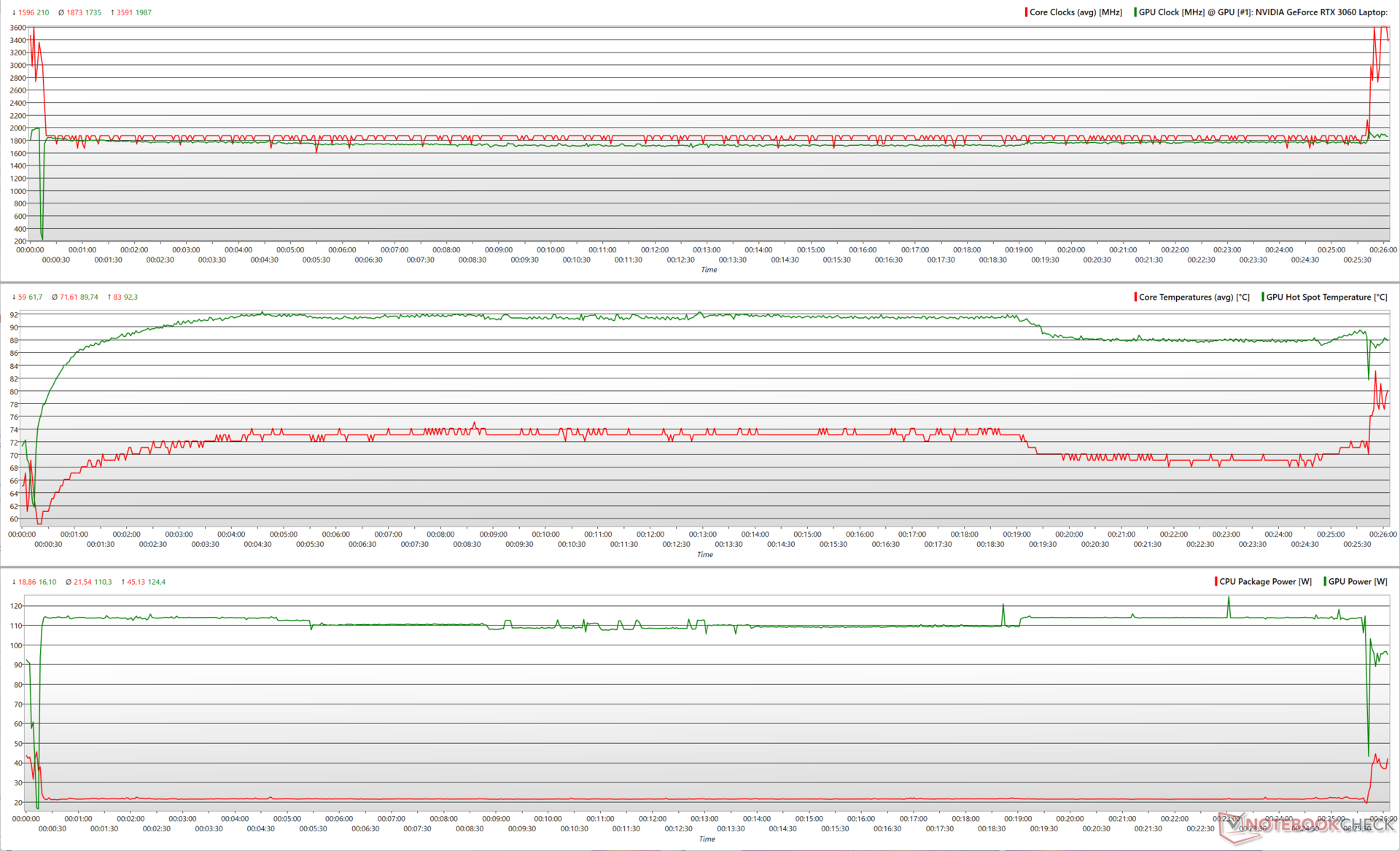Click the green swatch beside GPU Hot Spot Temperature
The image size is (1400, 851).
[x=1263, y=297]
